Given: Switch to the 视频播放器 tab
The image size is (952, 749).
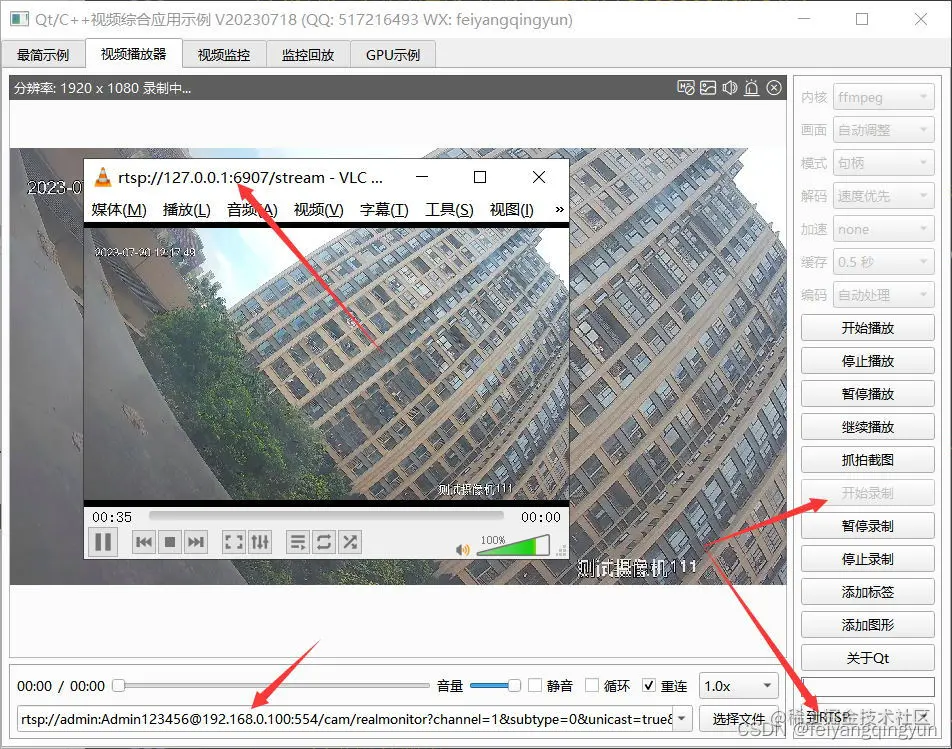Looking at the screenshot, I should click(134, 53).
